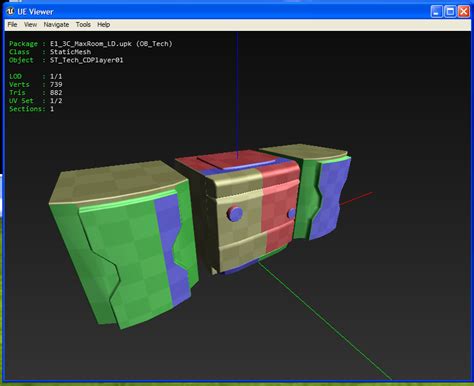This screenshot has height=386, width=474.
Task: Open the Help menu
Action: click(x=104, y=25)
